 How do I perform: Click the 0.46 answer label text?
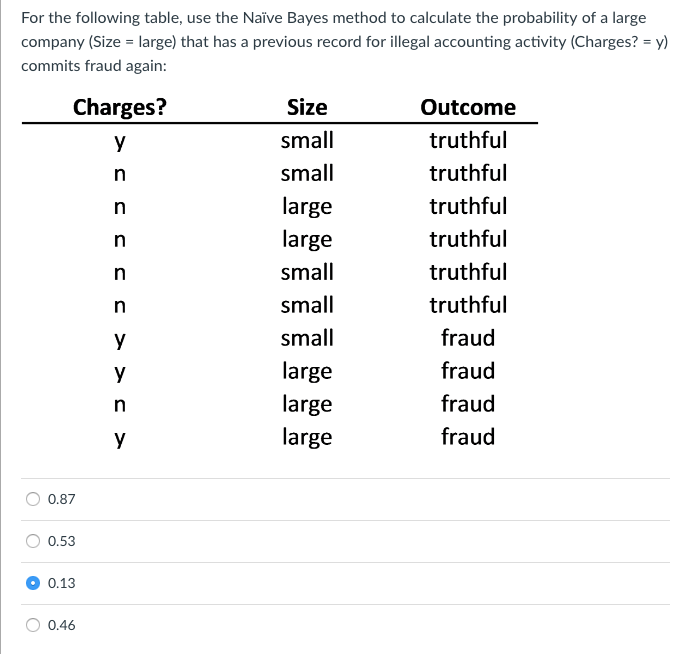(x=62, y=625)
